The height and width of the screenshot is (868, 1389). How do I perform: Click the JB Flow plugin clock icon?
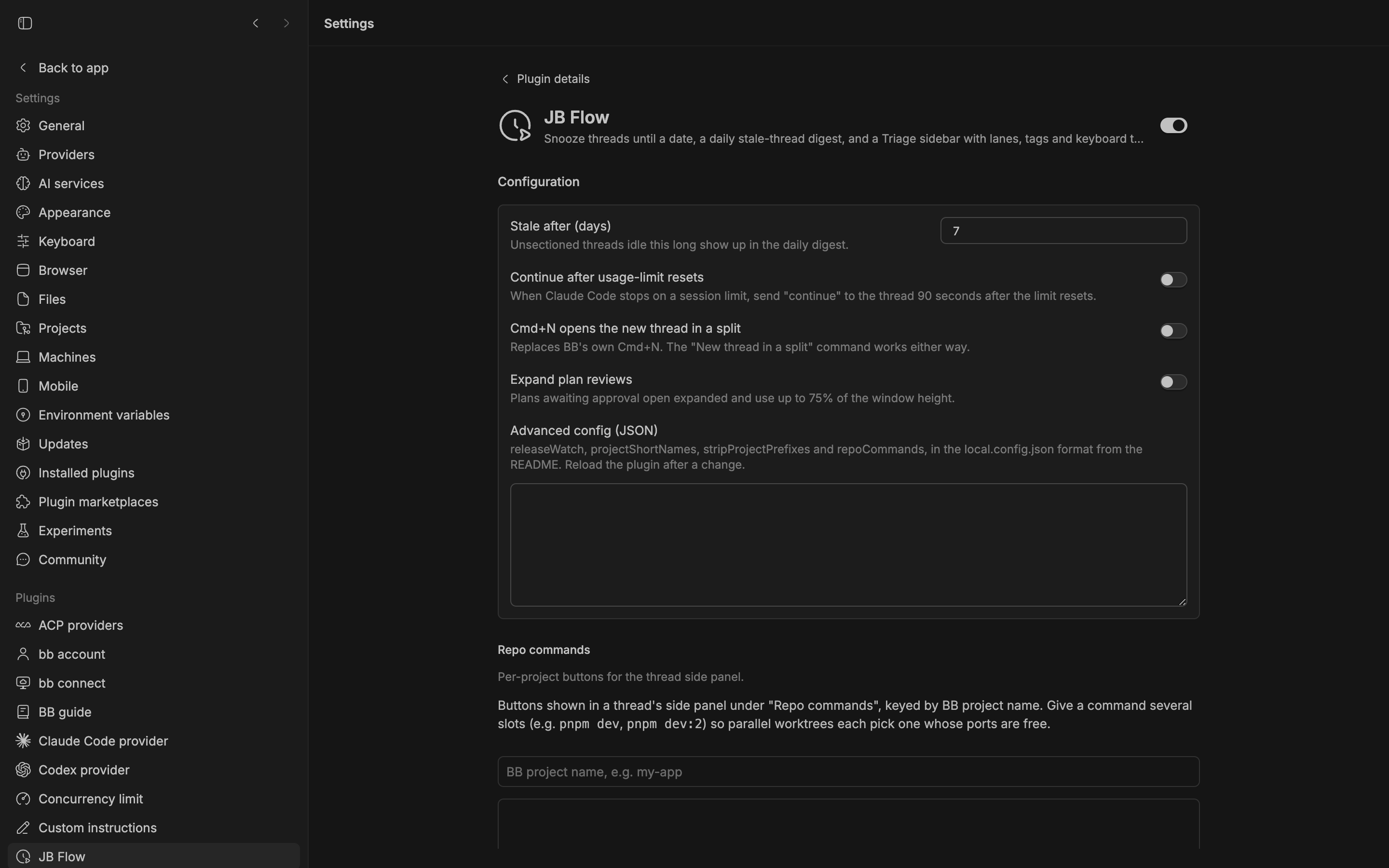coord(515,126)
